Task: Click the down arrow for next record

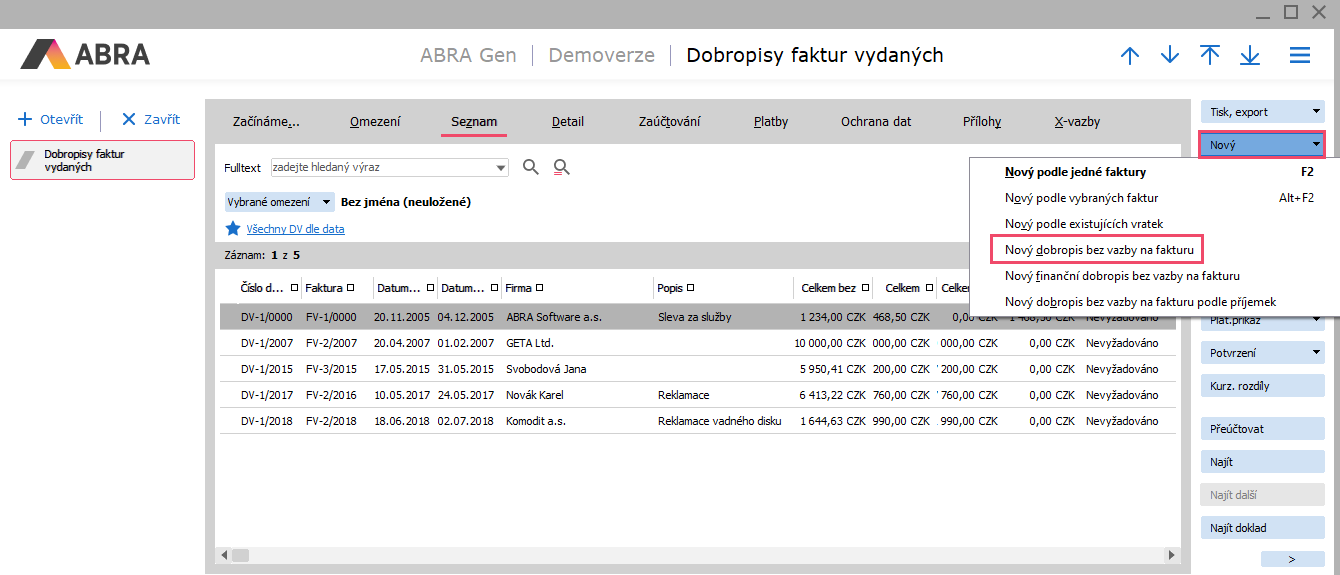Action: (1170, 56)
